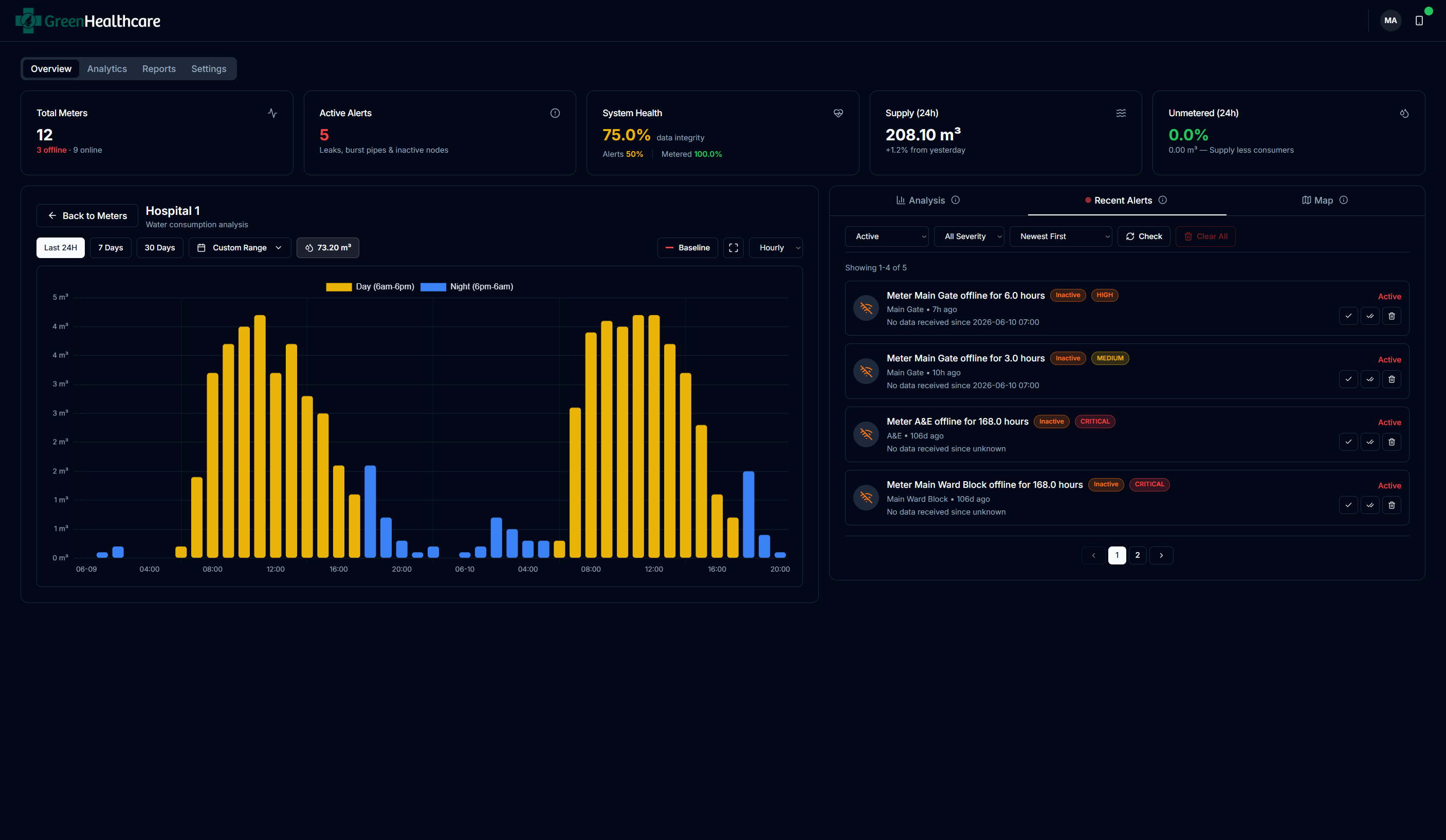
Task: Open the Newest First sort dropdown
Action: click(x=1060, y=236)
